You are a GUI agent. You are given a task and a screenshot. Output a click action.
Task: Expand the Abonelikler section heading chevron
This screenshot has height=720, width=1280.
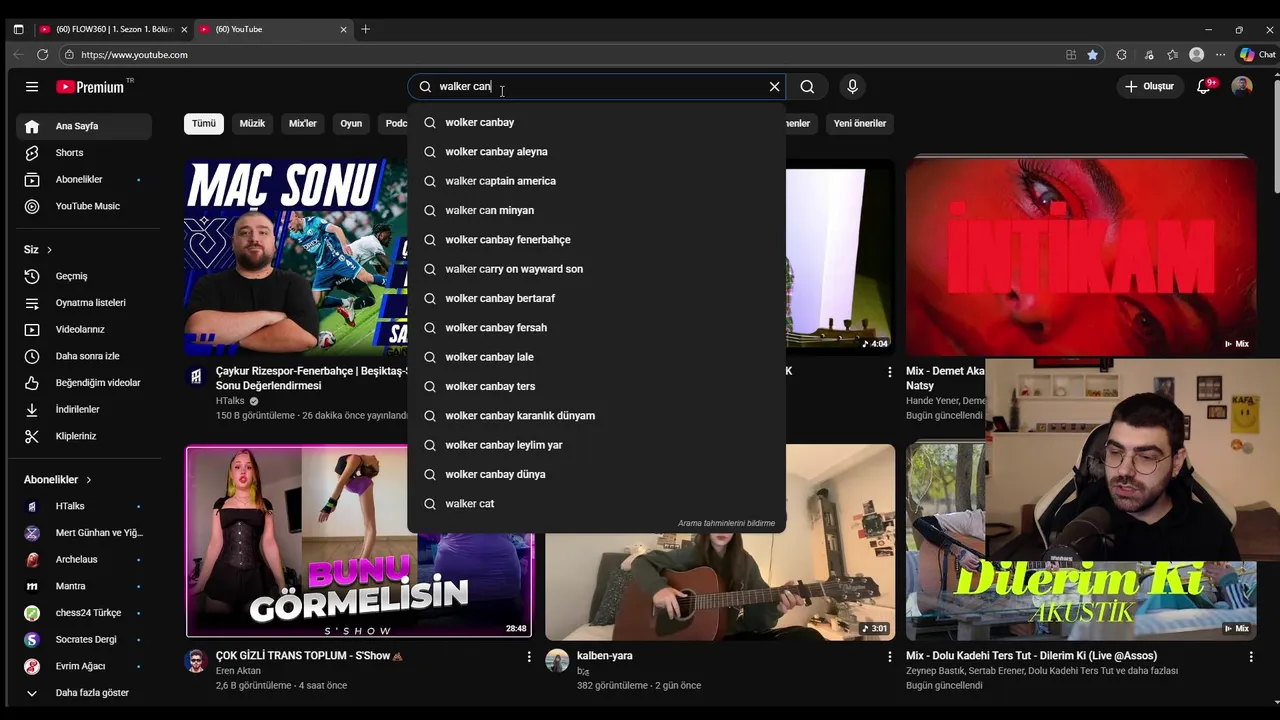coord(88,480)
